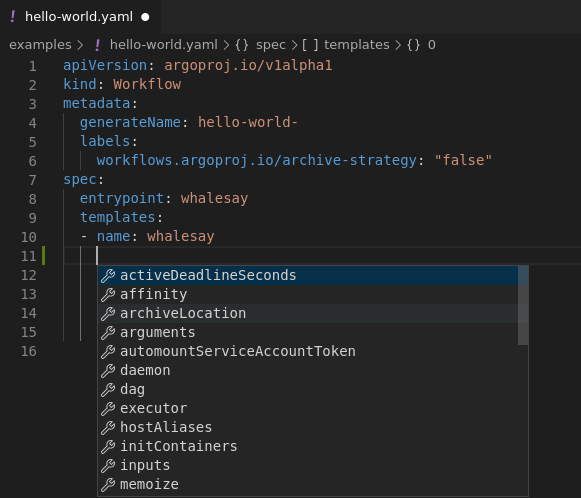Click the archive-strategy label key

click(x=257, y=160)
